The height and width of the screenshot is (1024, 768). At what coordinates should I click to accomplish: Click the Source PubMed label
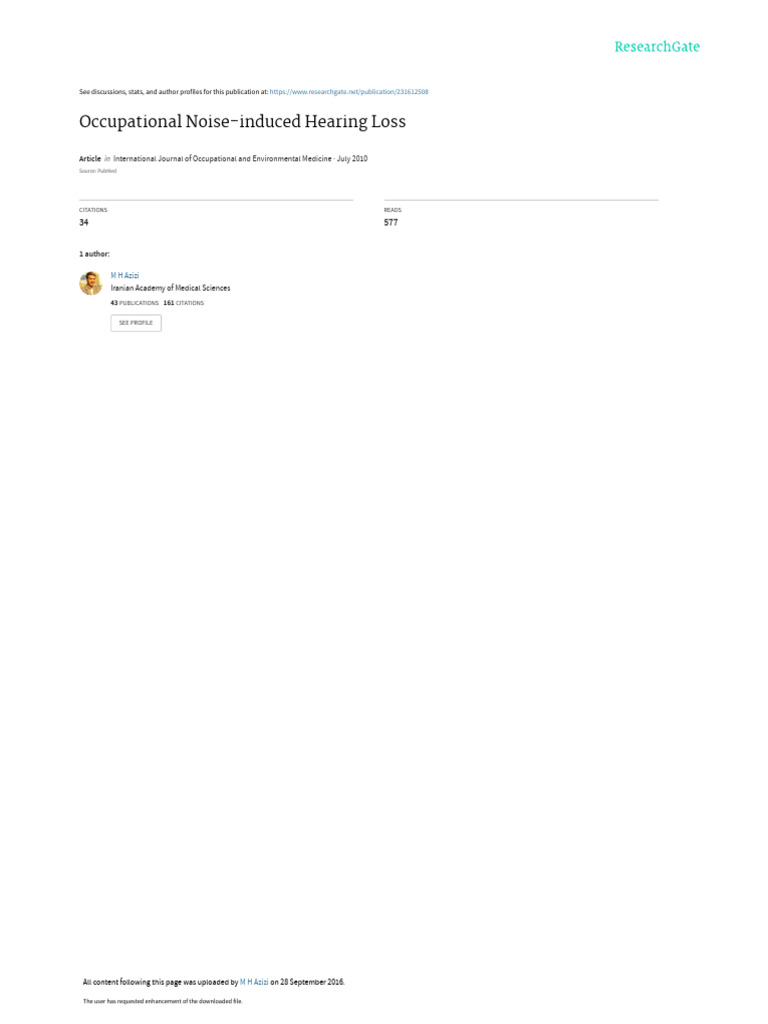pos(98,171)
